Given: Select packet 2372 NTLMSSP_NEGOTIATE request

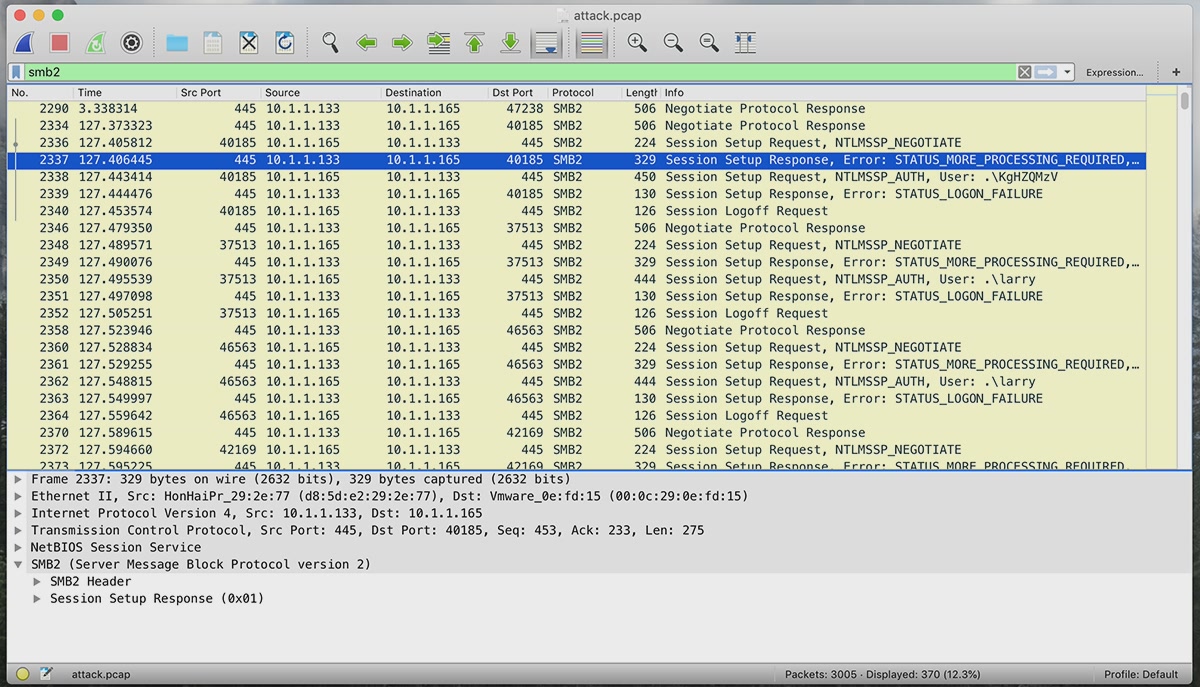Looking at the screenshot, I should 576,450.
